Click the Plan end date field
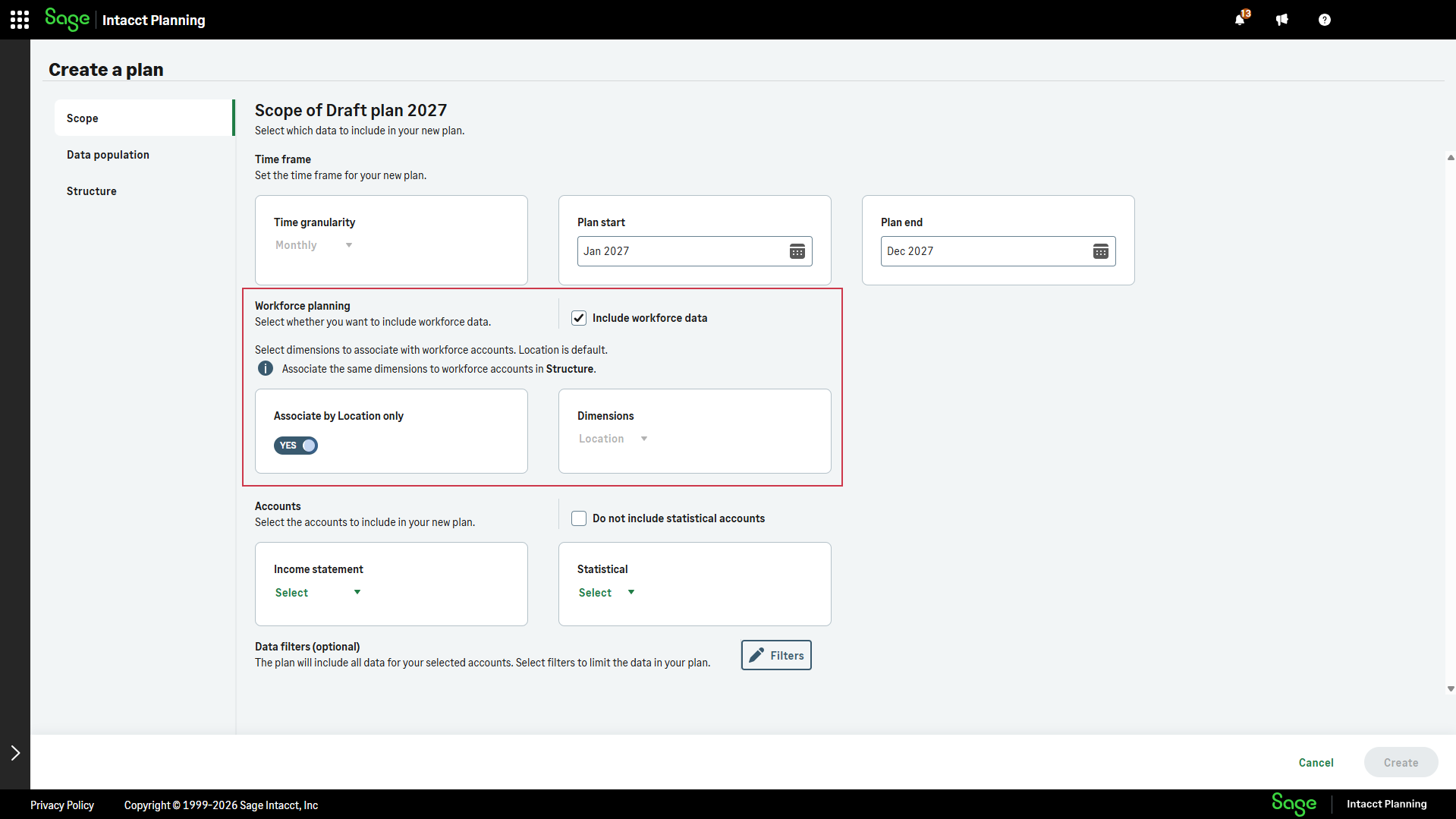This screenshot has height=819, width=1456. [998, 251]
